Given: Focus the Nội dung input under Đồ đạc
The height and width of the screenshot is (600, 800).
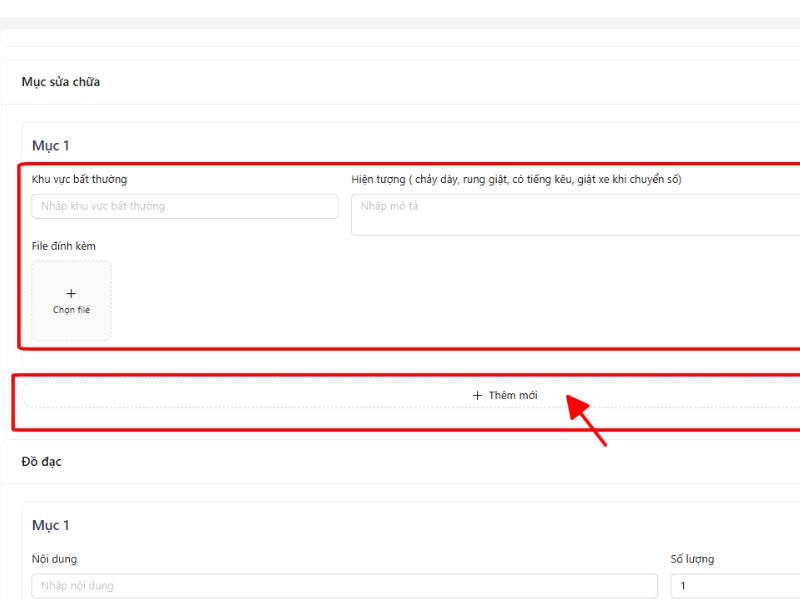Looking at the screenshot, I should coord(344,586).
